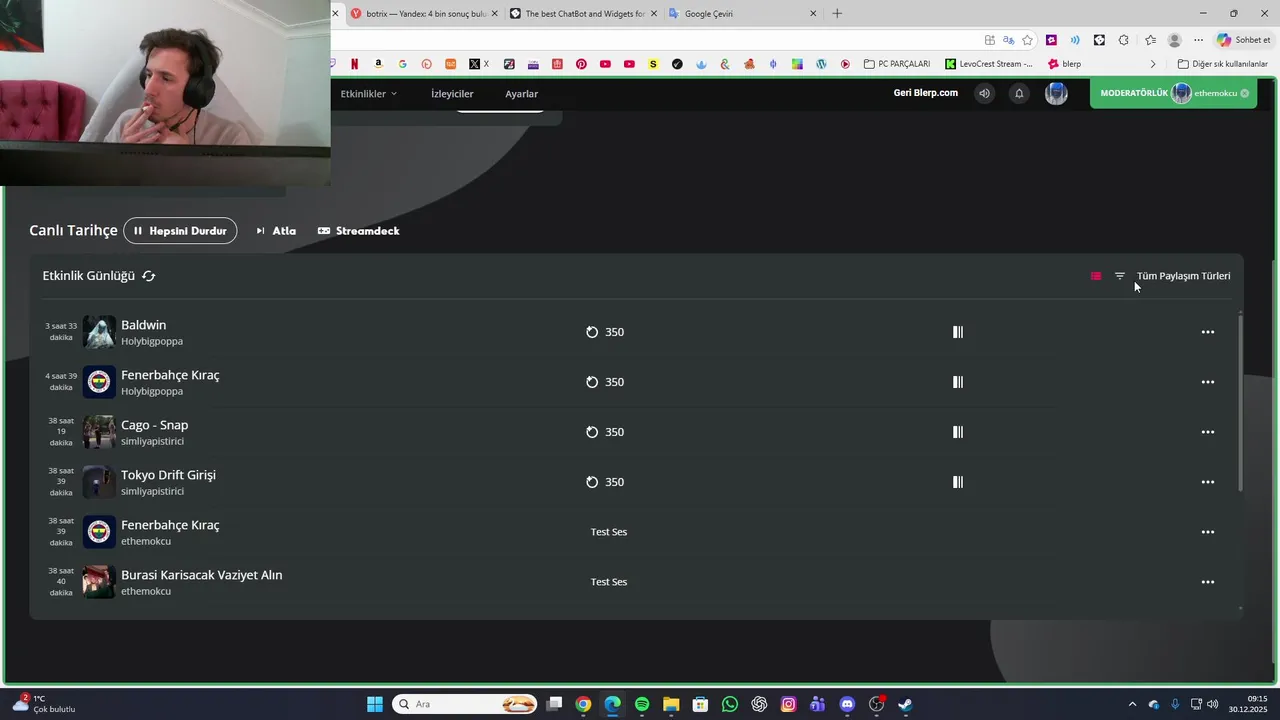
Task: Click the Baldwin sound thumbnail
Action: (x=99, y=332)
